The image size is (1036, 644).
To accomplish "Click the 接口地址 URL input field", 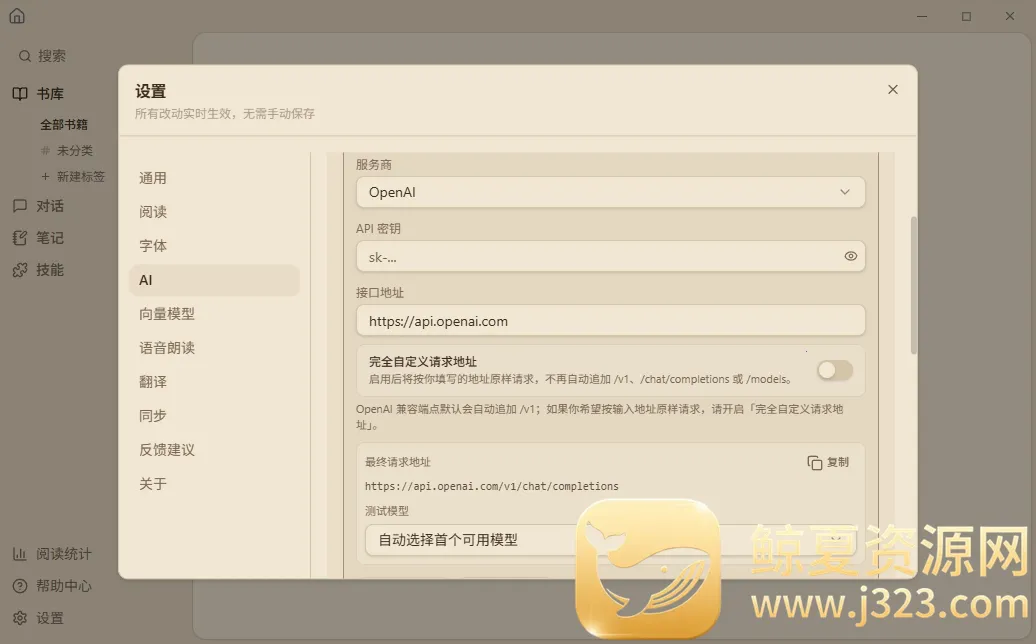I will click(x=610, y=321).
